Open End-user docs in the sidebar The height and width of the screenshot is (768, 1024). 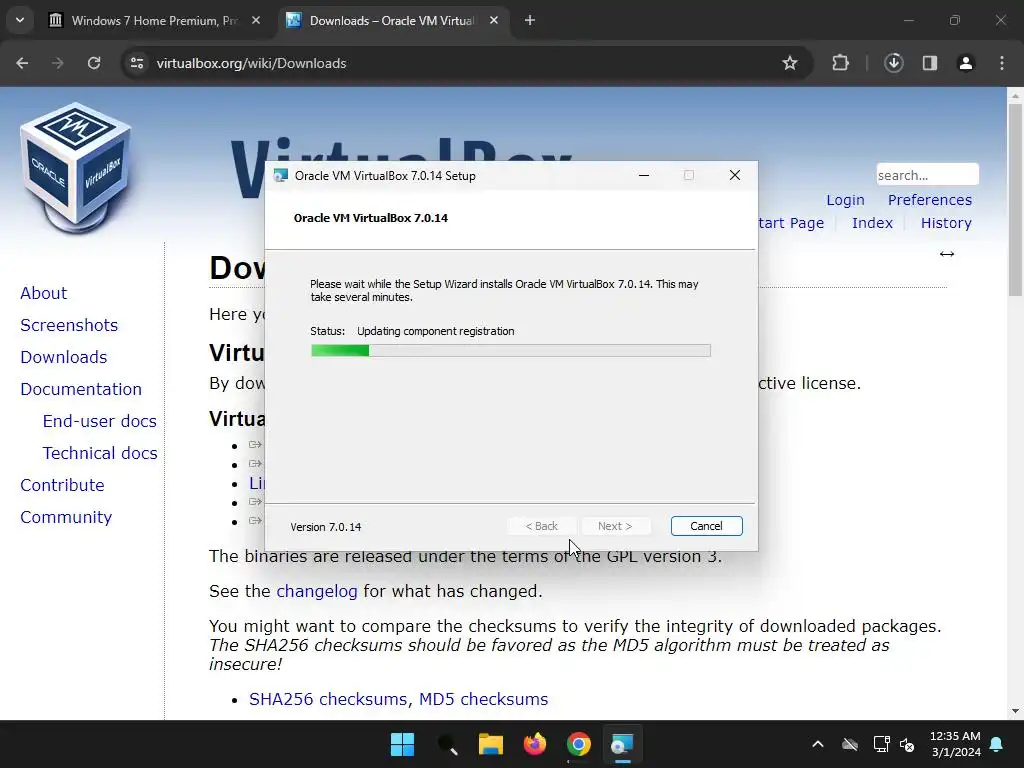coord(99,421)
